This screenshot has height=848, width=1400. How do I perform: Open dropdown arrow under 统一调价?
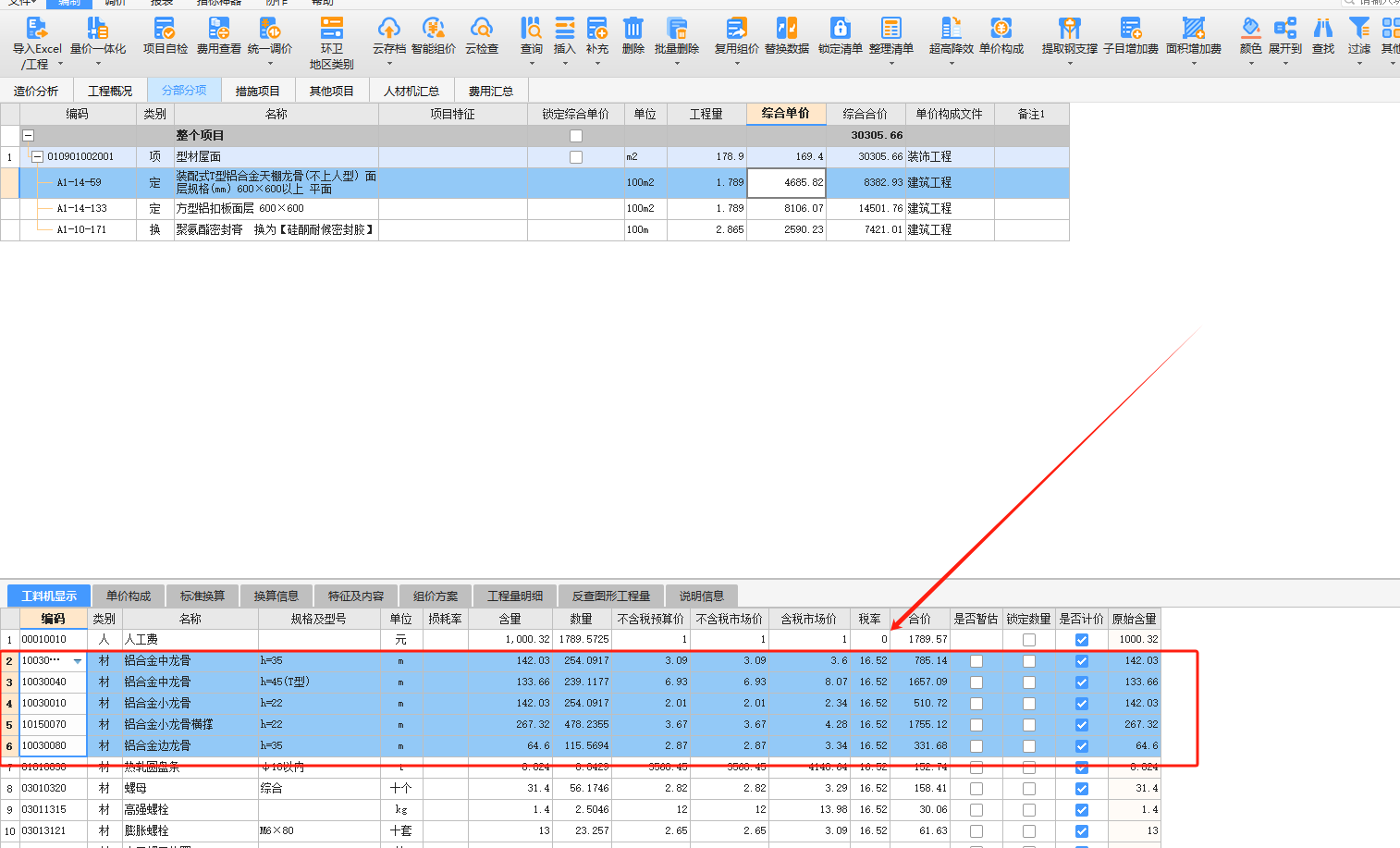[x=270, y=64]
